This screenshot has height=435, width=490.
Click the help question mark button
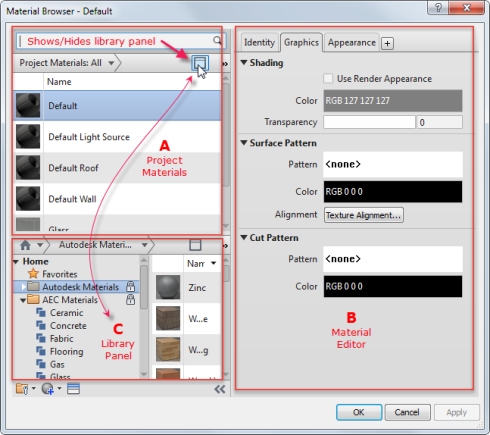[438, 7]
